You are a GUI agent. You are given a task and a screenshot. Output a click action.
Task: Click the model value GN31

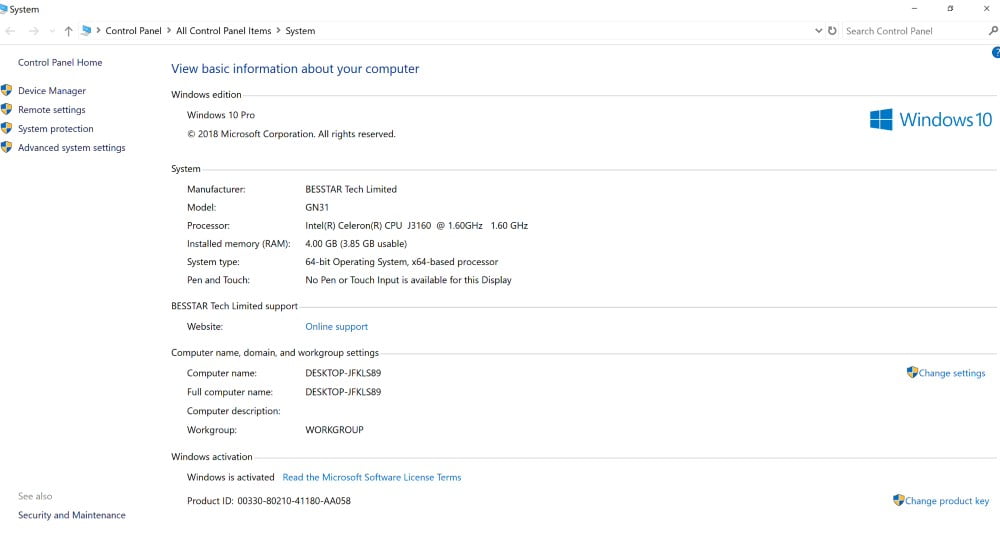pyautogui.click(x=317, y=207)
